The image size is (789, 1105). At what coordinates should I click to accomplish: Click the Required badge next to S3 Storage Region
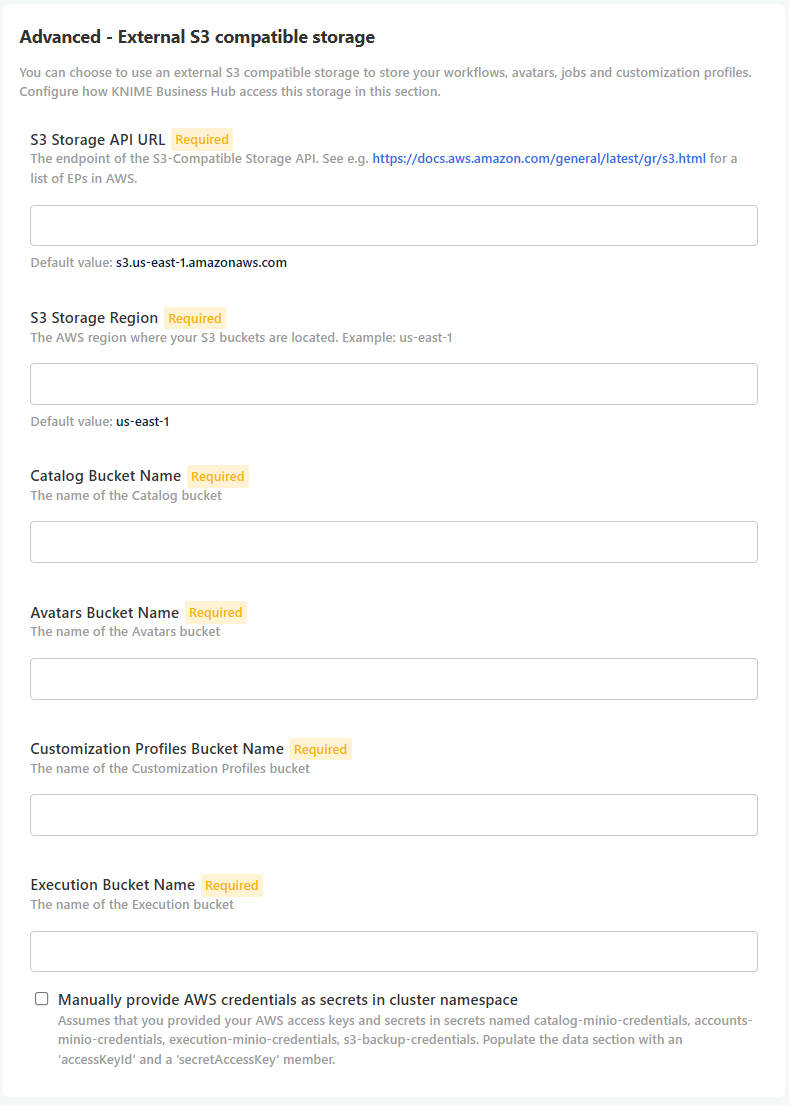(195, 318)
